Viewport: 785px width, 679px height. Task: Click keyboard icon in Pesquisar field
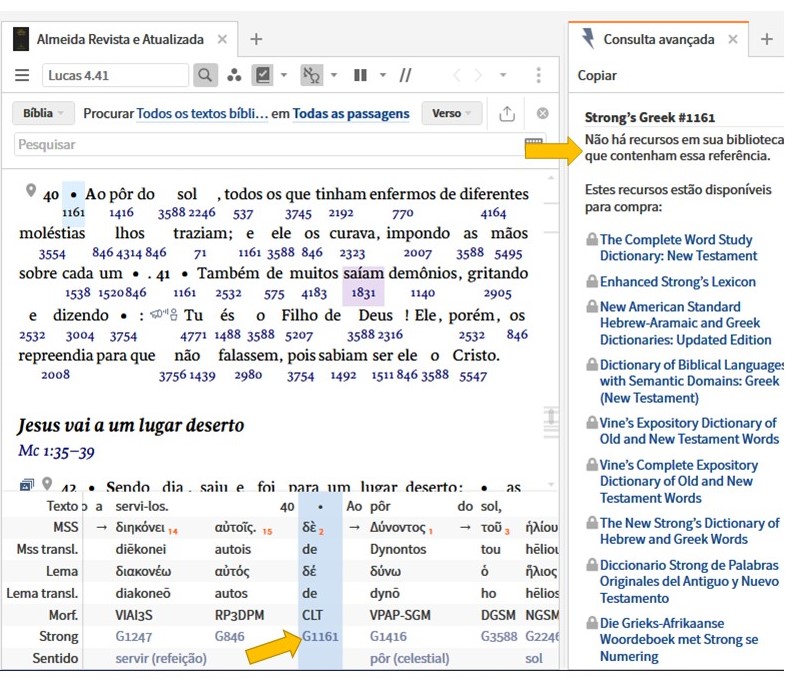(x=534, y=141)
